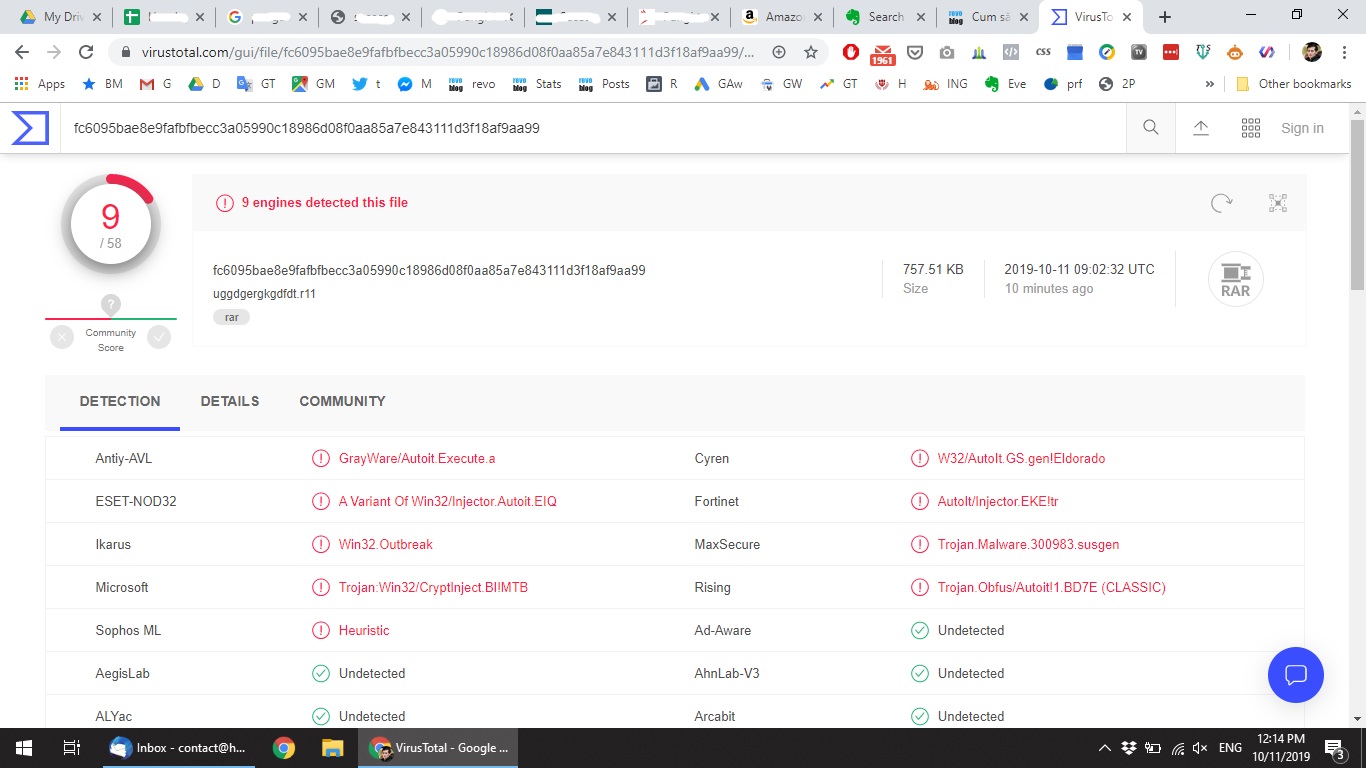Click the CSS extension icon
The width and height of the screenshot is (1366, 768).
[x=1043, y=52]
